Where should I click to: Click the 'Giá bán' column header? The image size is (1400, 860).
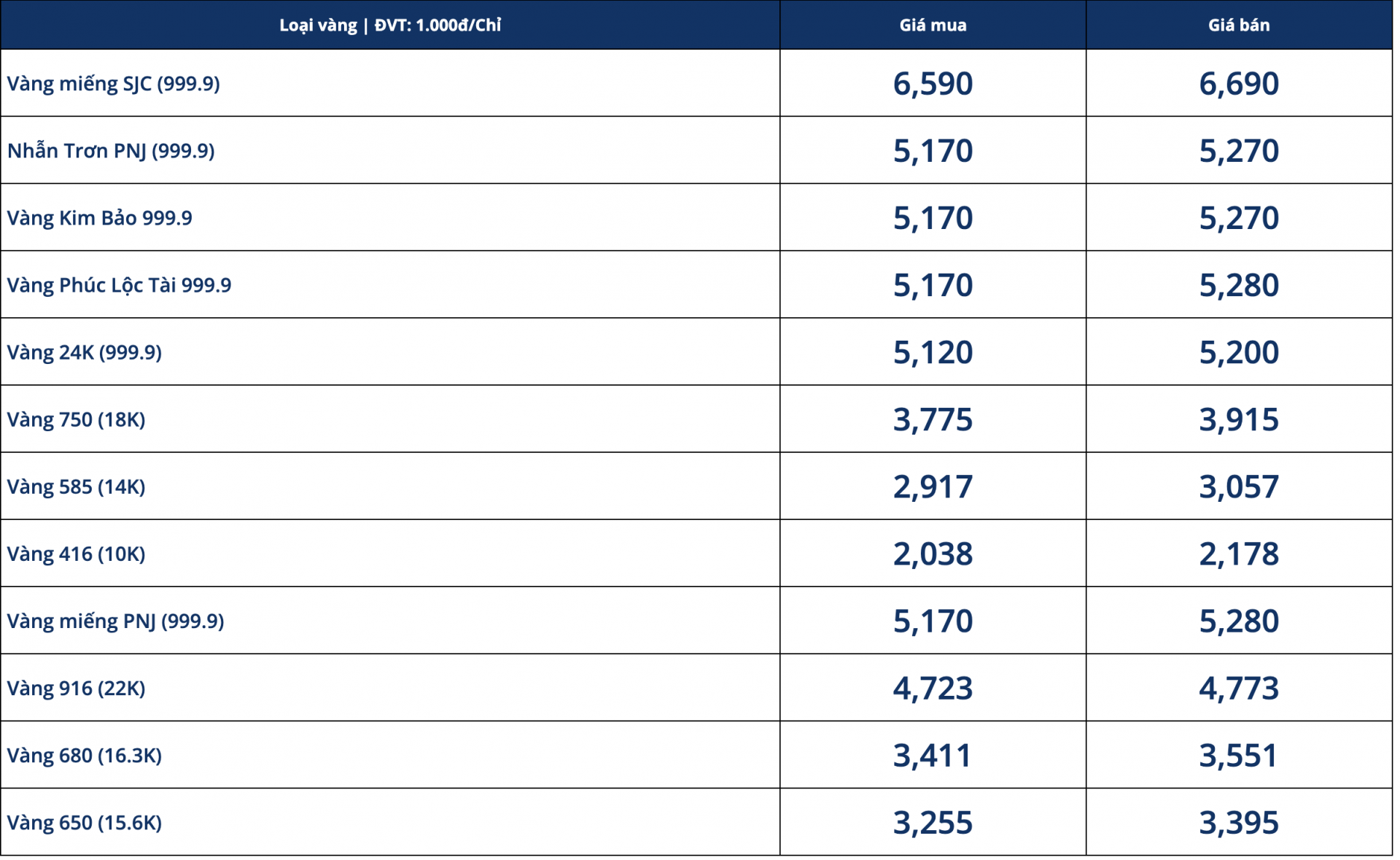pyautogui.click(x=1238, y=26)
